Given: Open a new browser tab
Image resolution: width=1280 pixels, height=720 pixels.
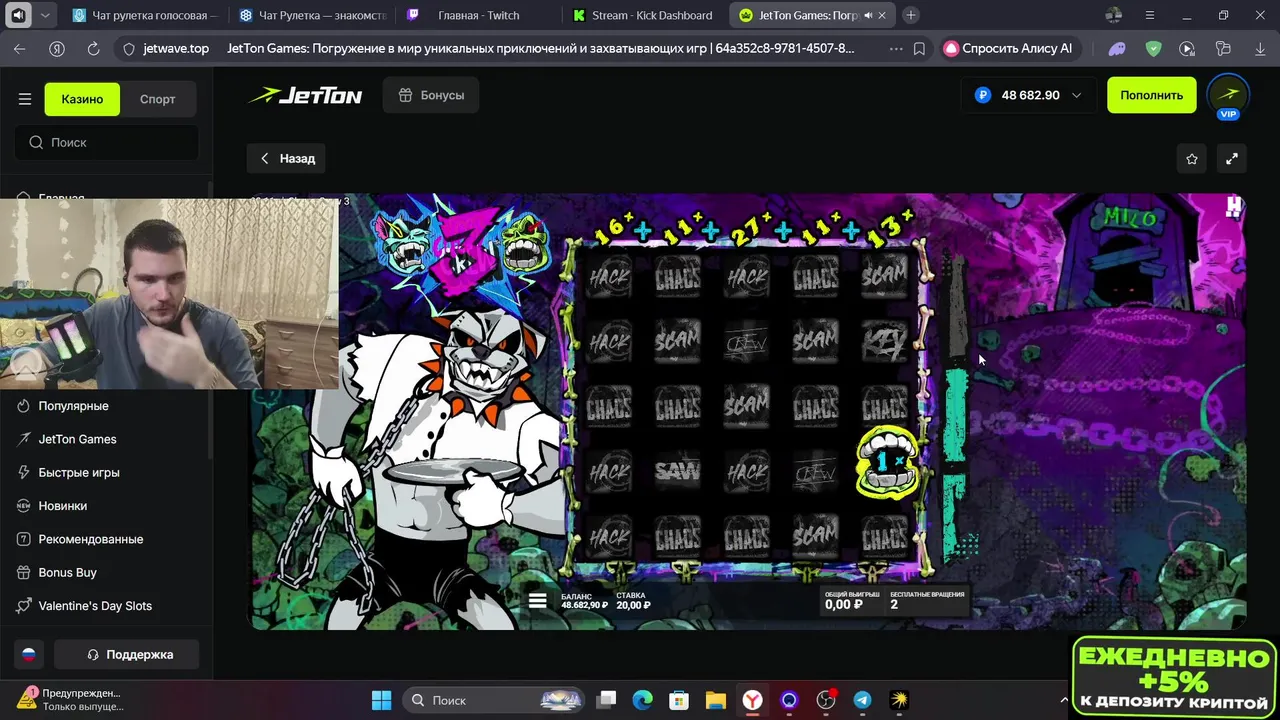Looking at the screenshot, I should coord(911,15).
